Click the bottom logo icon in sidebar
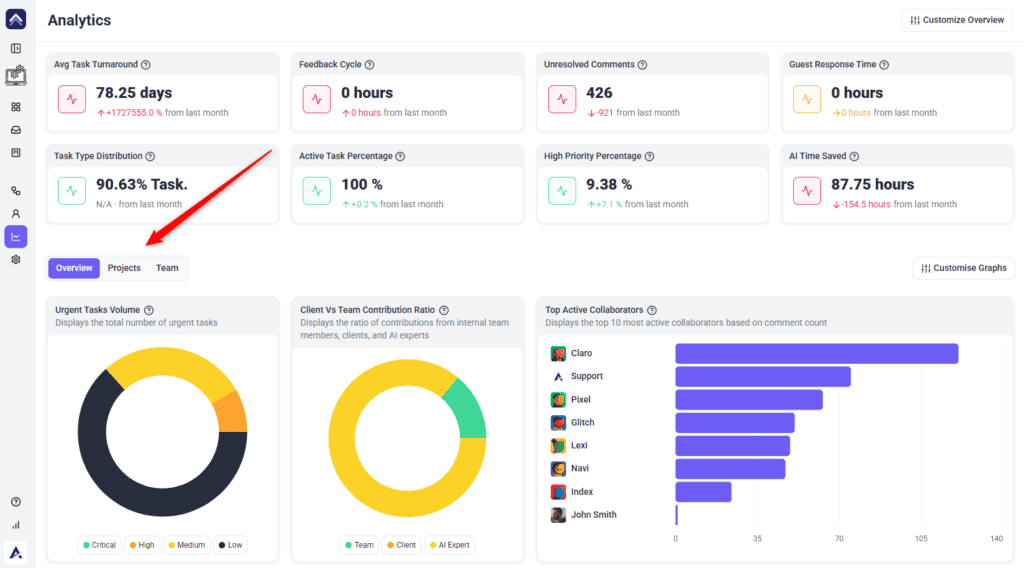 (16, 553)
